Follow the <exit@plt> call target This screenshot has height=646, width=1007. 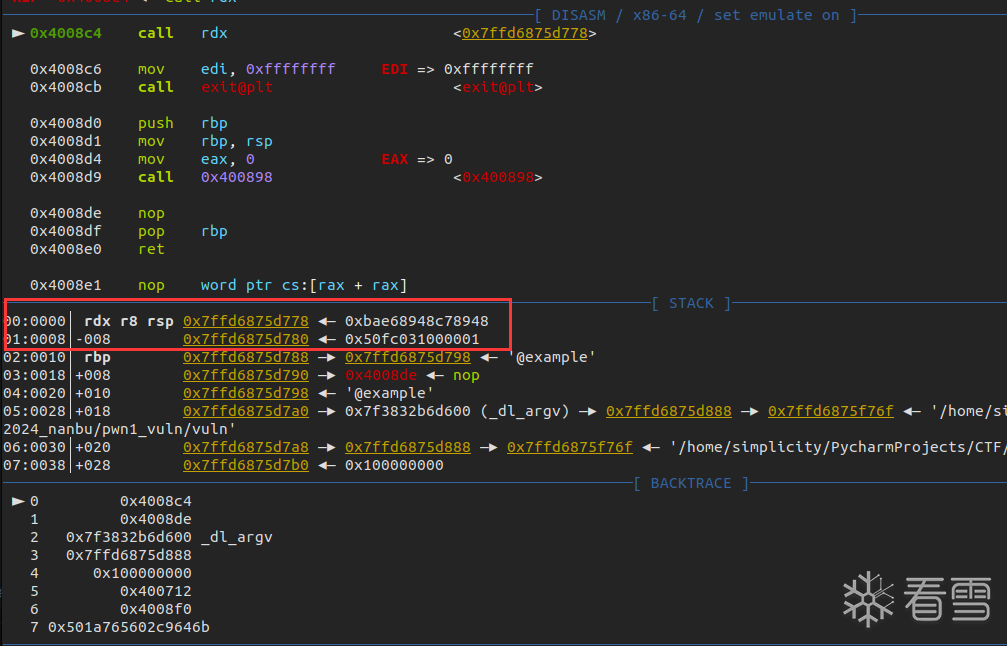click(498, 87)
